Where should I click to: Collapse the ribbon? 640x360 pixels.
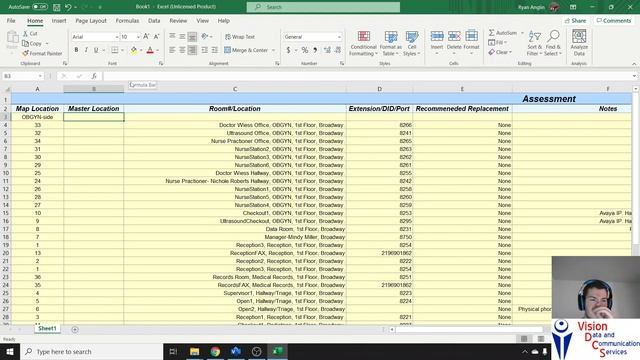[634, 64]
